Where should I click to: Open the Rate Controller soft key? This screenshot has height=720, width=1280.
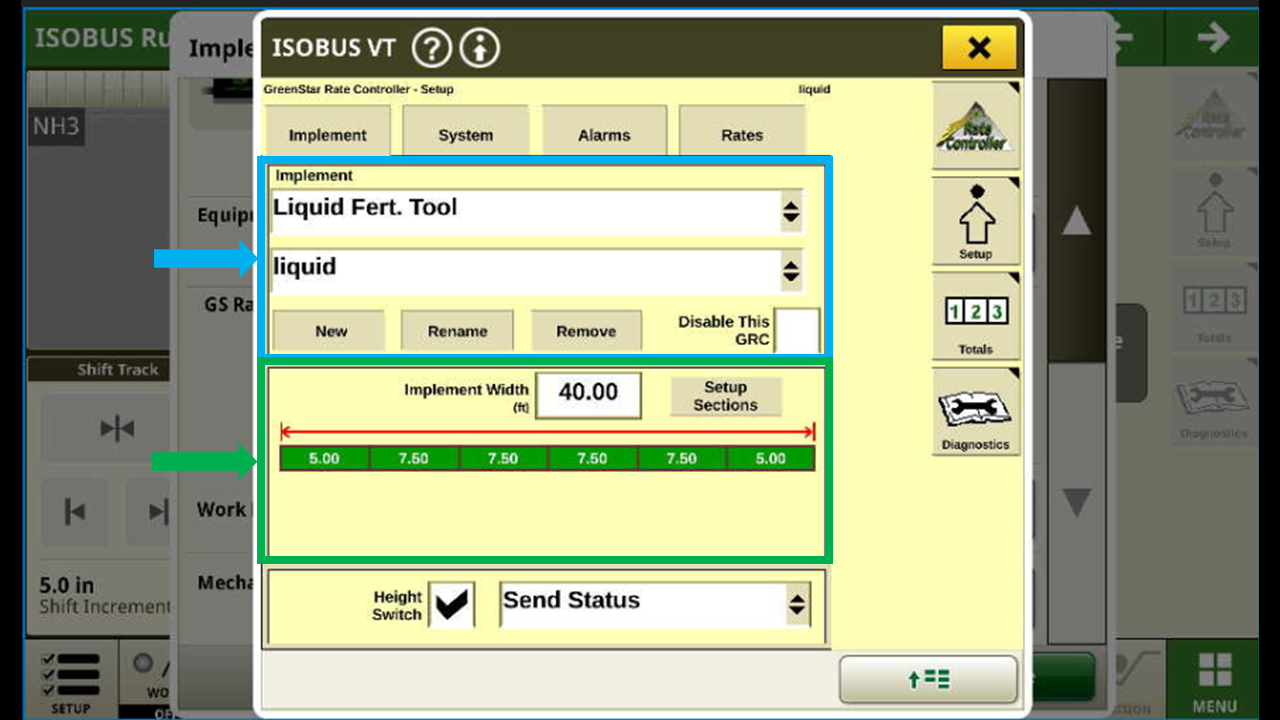click(976, 126)
